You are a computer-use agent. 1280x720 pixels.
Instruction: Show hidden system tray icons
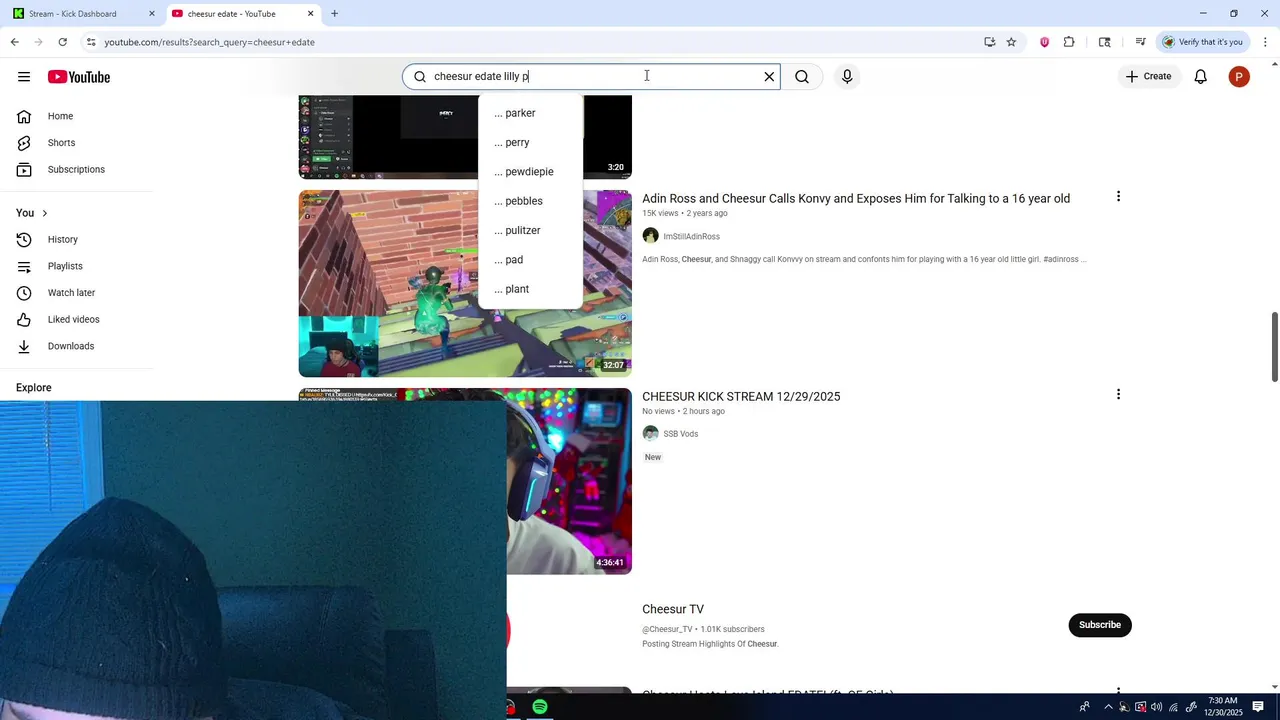coord(1108,707)
